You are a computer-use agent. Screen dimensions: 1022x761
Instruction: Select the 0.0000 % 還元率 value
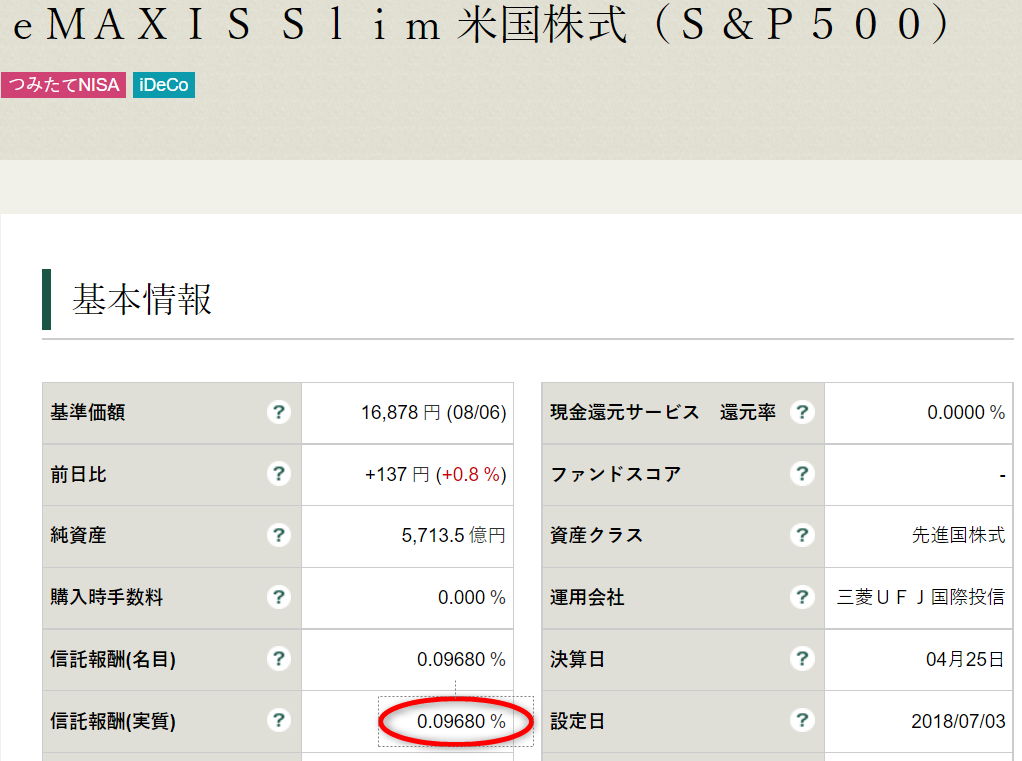tap(966, 412)
